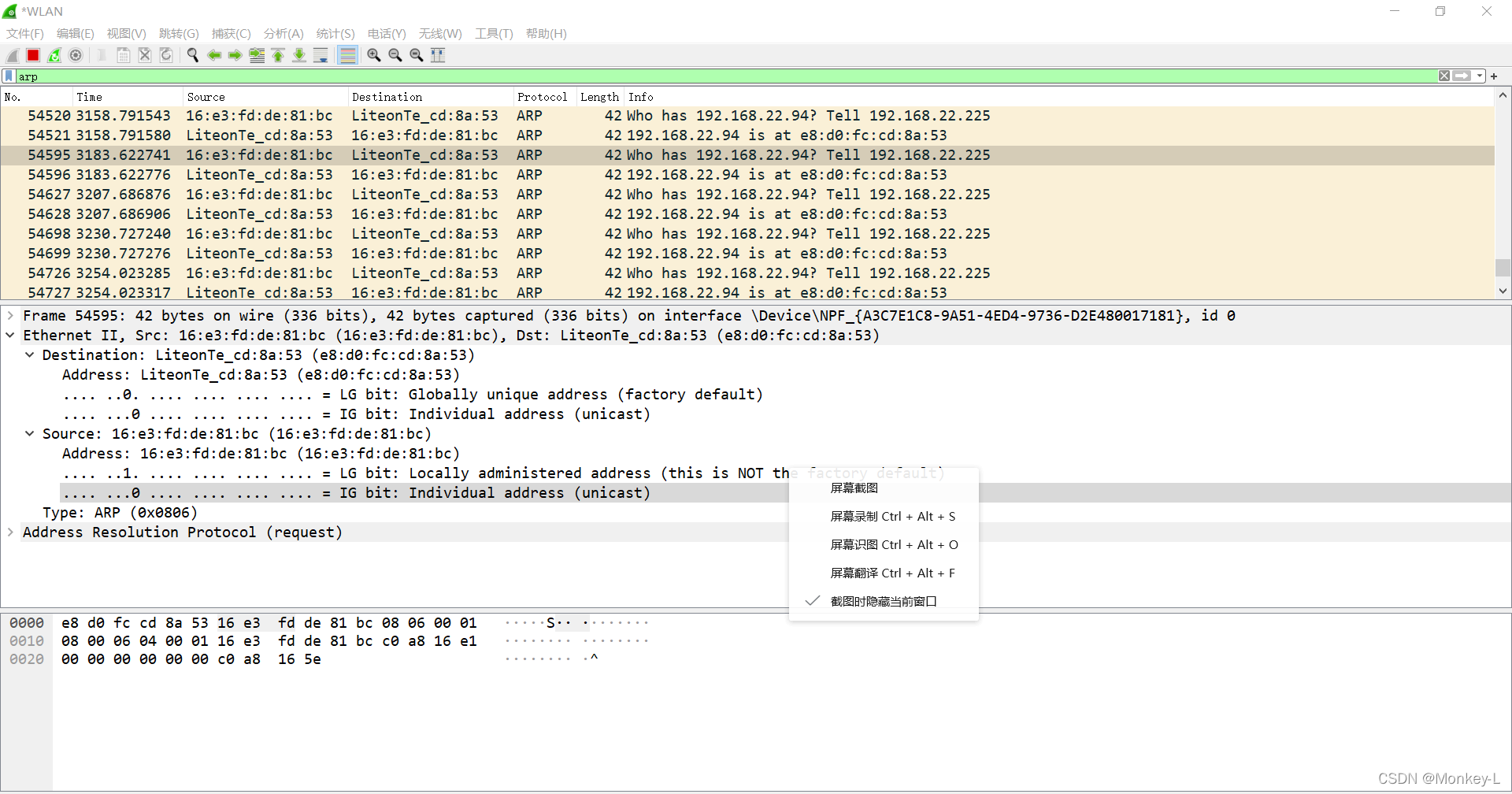Stop the capture with the red square

[33, 55]
